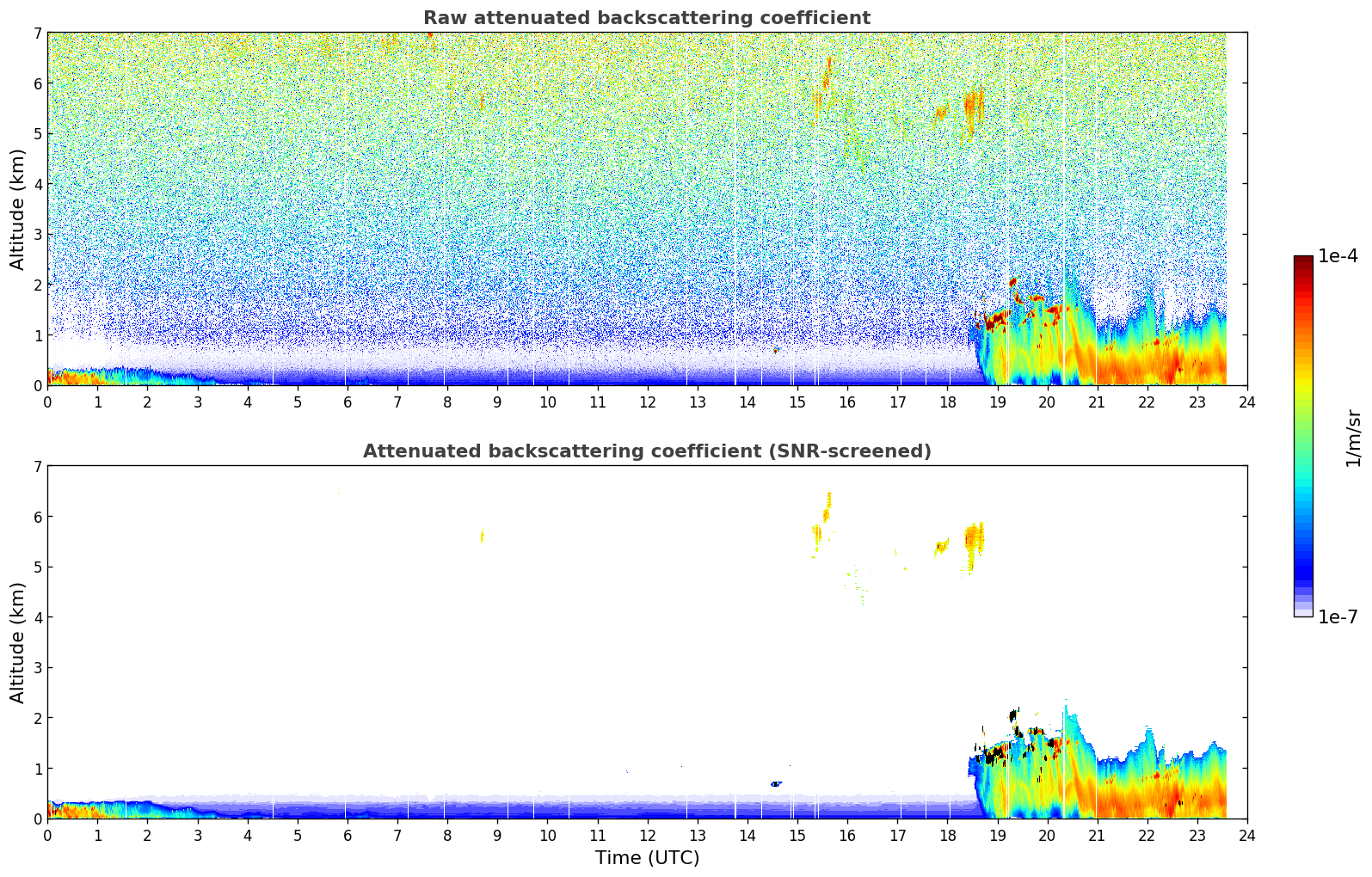Click the bottom plot's cloud patch near 18.6 UTC at 5.5 km
The height and width of the screenshot is (877, 1372).
click(974, 539)
